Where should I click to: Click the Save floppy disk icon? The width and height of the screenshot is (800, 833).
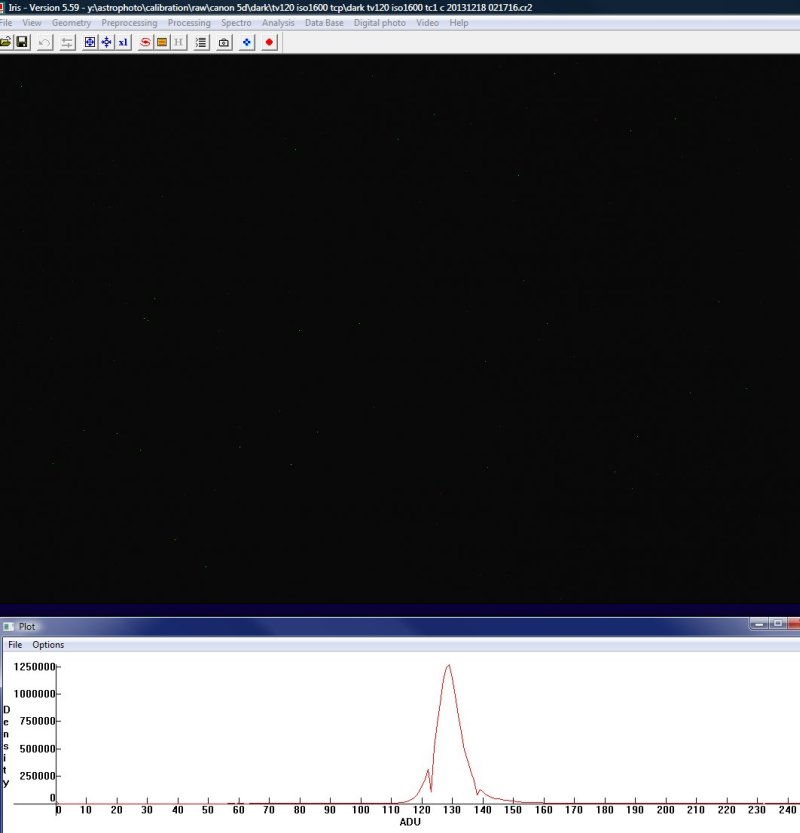tap(22, 42)
